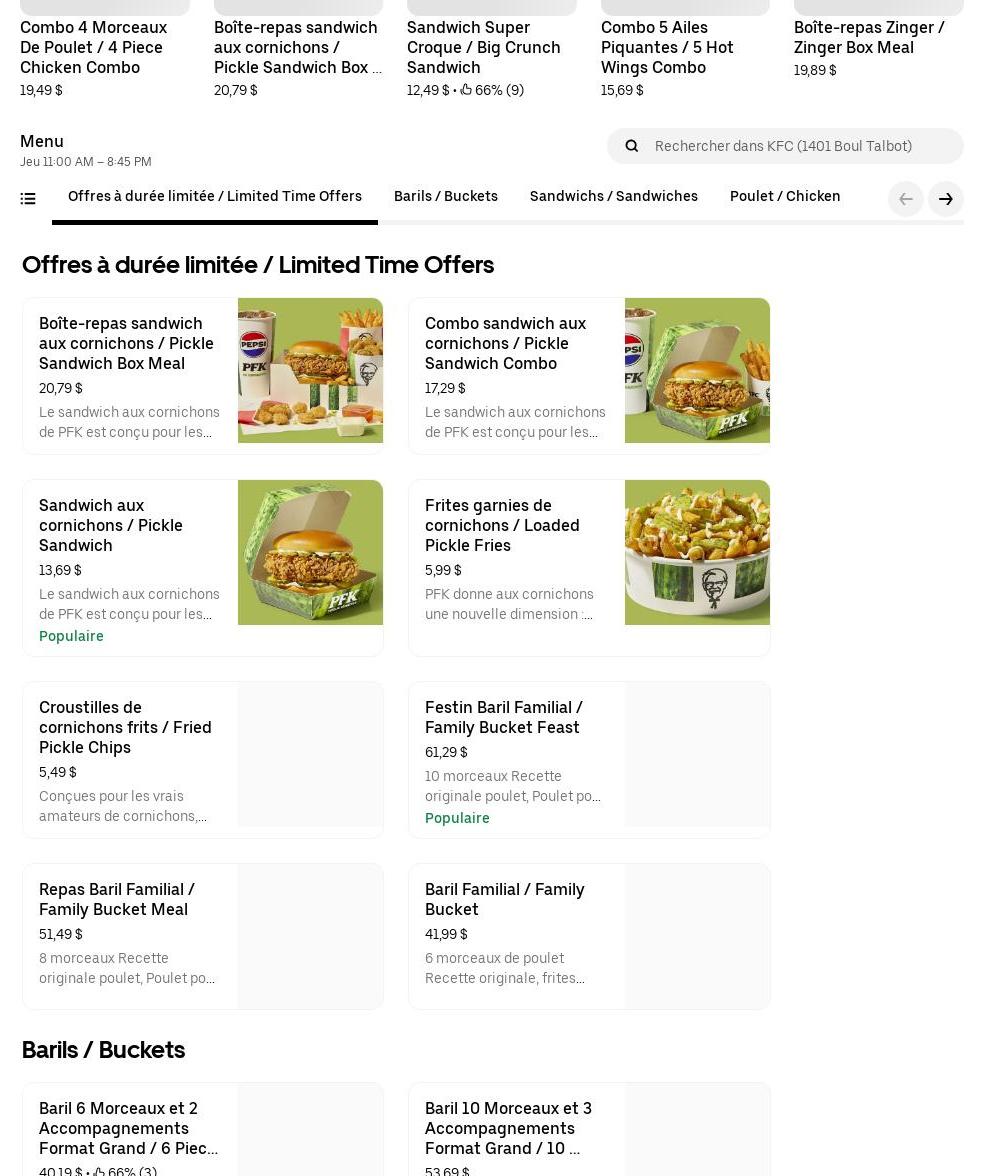Select the Pickle Sandwich product image
Viewport: 984px width, 1176px height.
(310, 552)
